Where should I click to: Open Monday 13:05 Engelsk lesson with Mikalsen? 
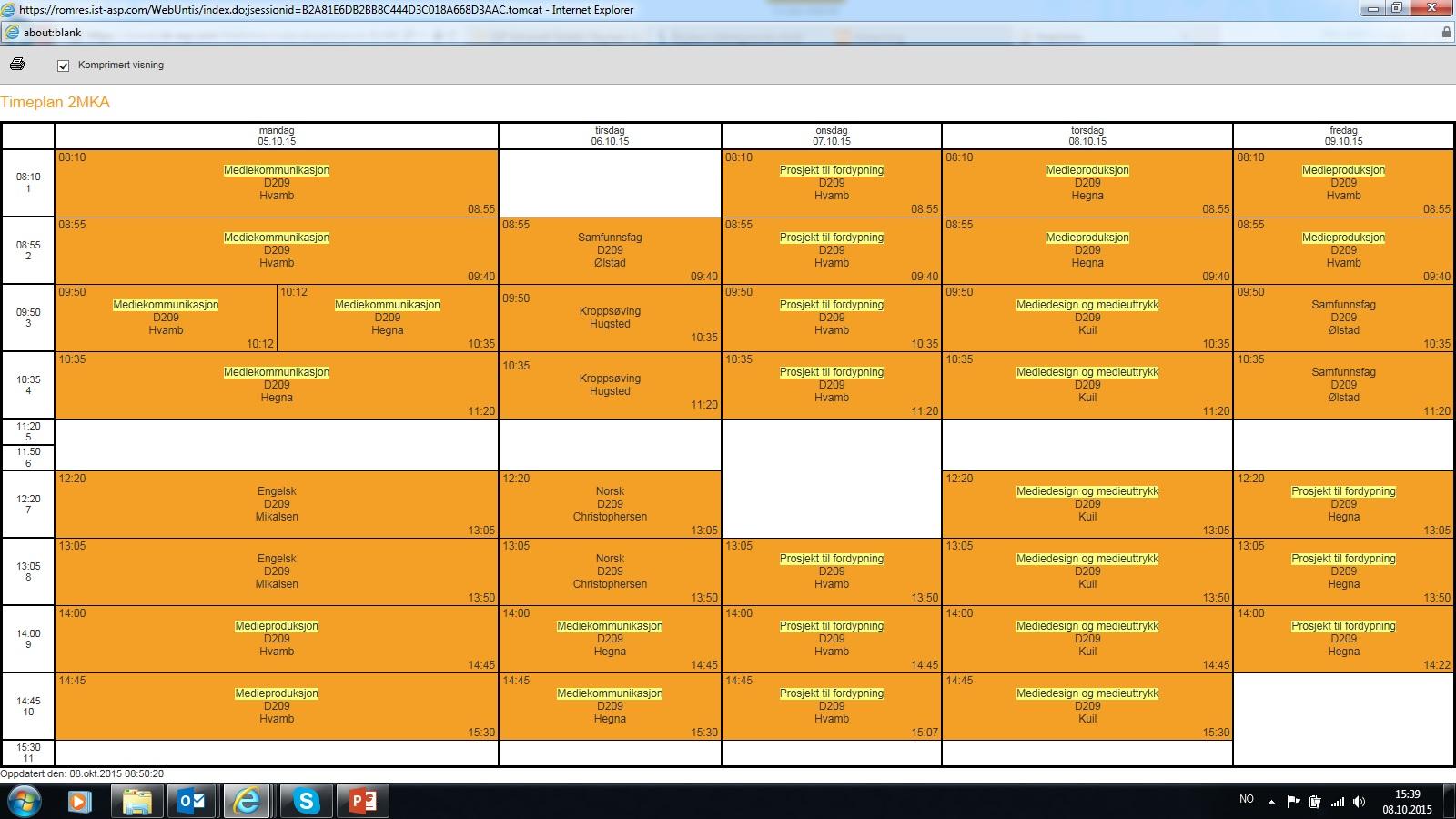277,571
